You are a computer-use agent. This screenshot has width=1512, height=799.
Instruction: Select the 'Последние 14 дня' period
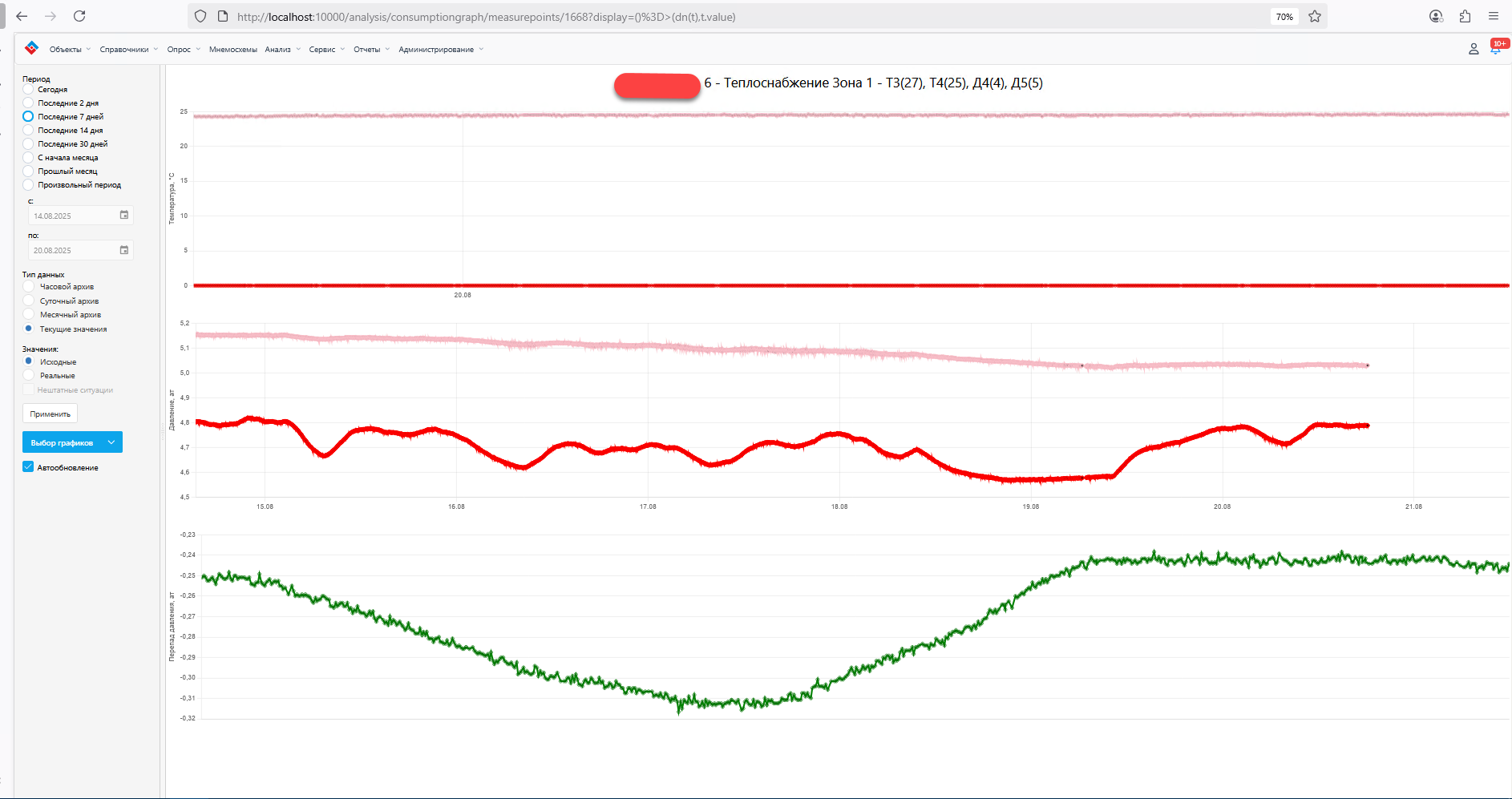pyautogui.click(x=28, y=130)
